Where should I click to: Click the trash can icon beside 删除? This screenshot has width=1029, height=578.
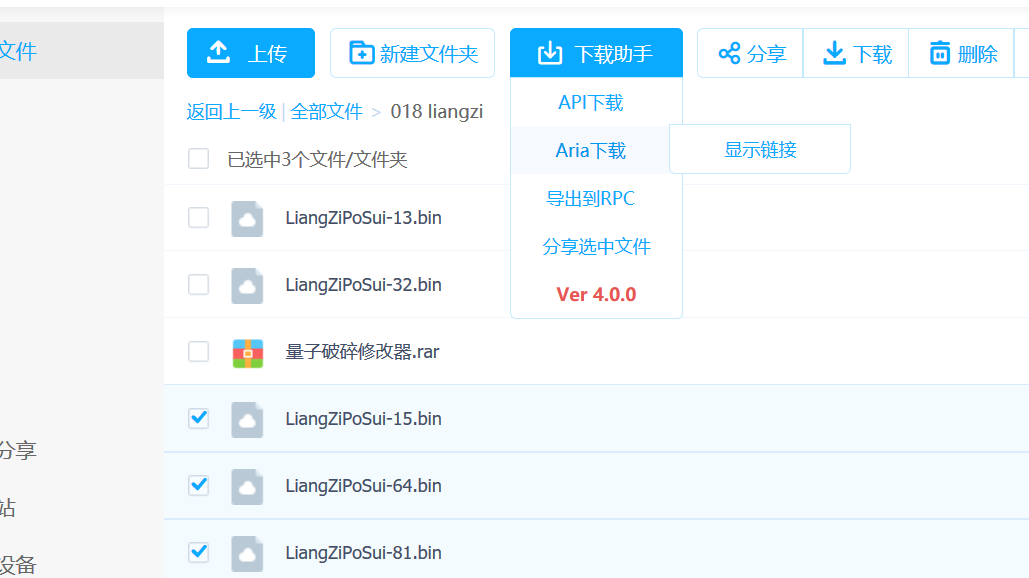(x=940, y=53)
